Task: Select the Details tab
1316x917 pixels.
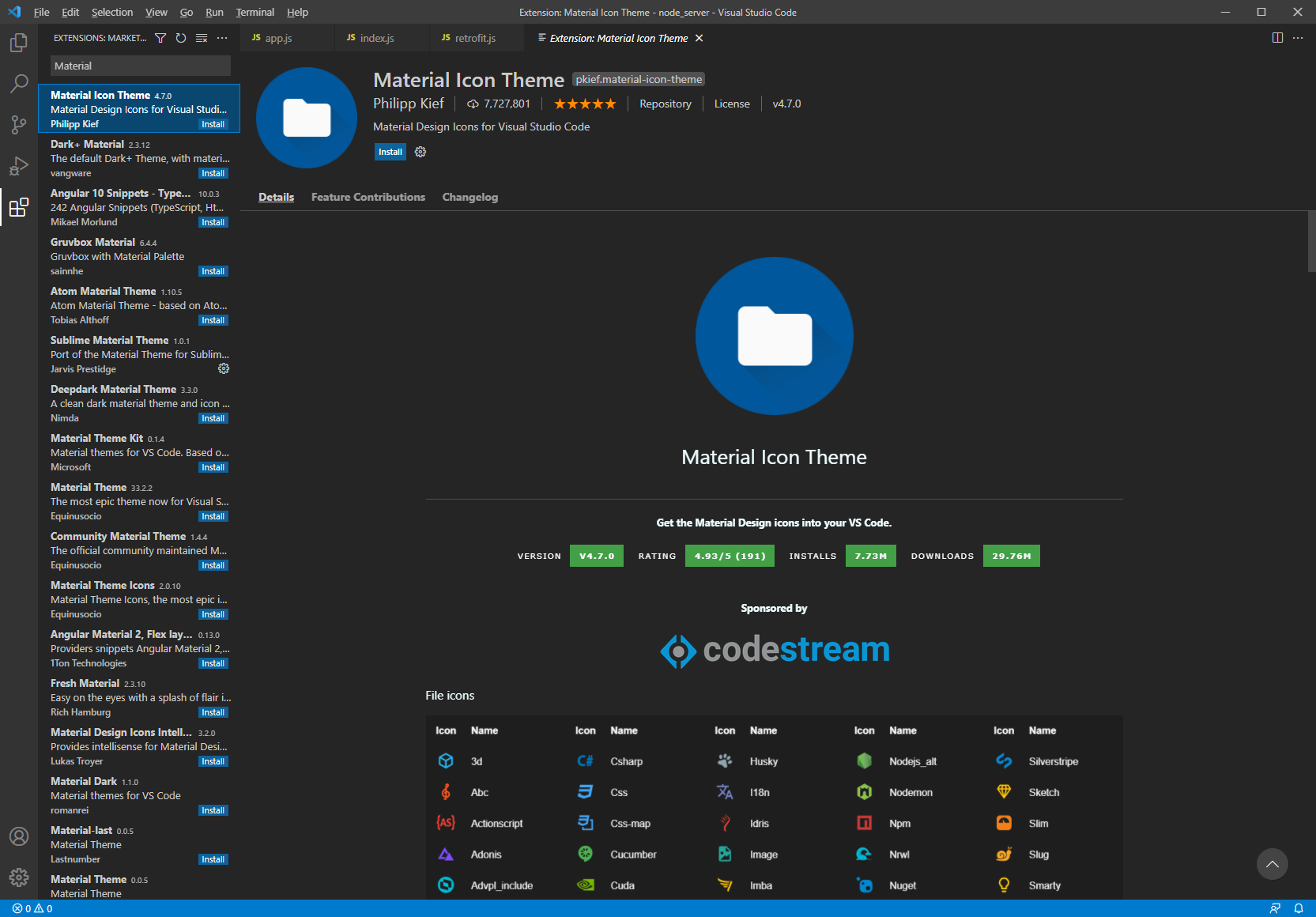Action: (x=276, y=197)
